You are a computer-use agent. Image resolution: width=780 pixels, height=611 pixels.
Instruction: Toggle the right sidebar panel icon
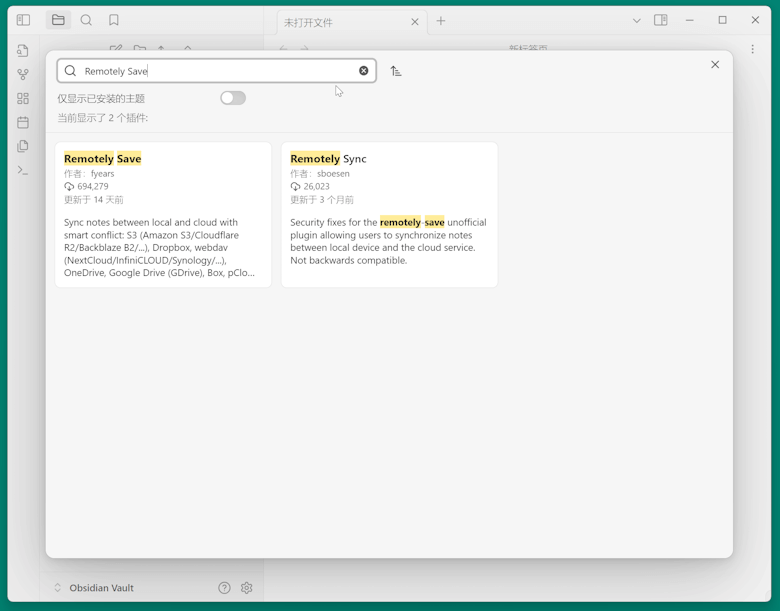pos(661,20)
